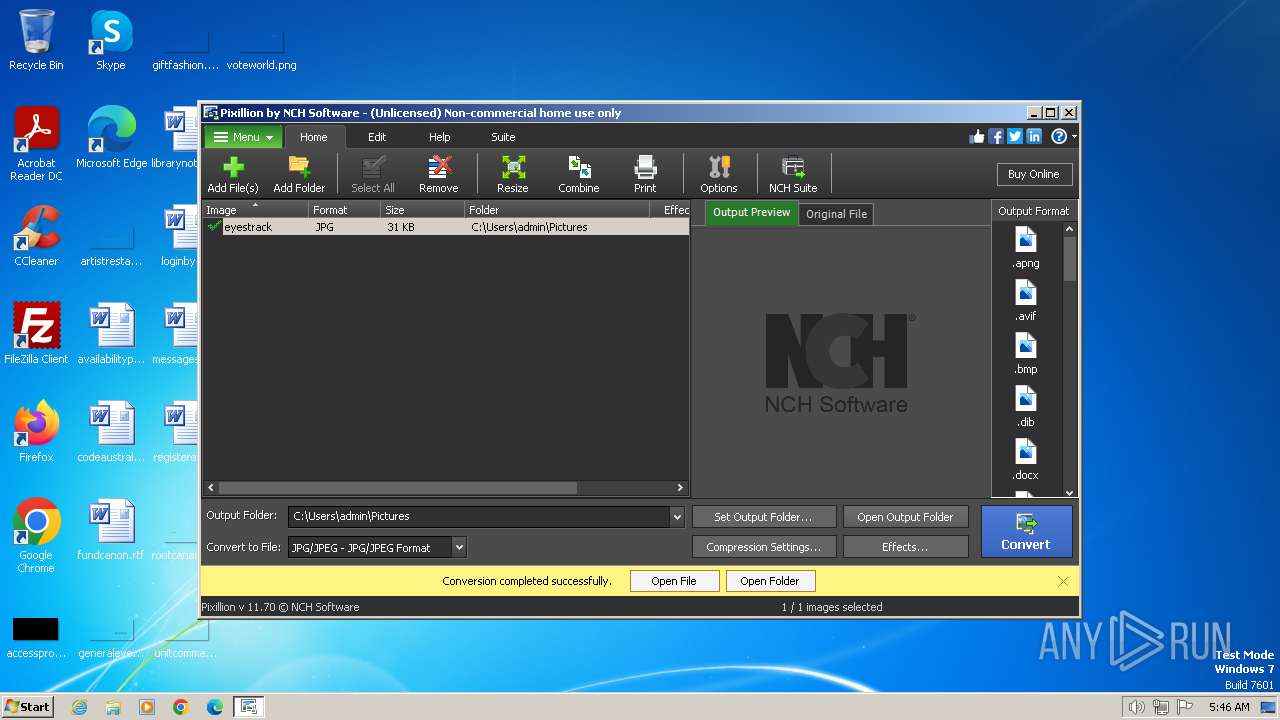Screen dimensions: 1280x720
Task: Launch Skype from desktop
Action: [x=111, y=40]
